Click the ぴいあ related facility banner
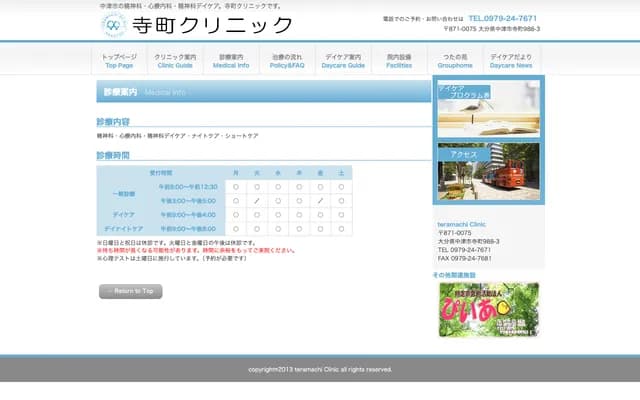The height and width of the screenshot is (400, 640). point(488,309)
